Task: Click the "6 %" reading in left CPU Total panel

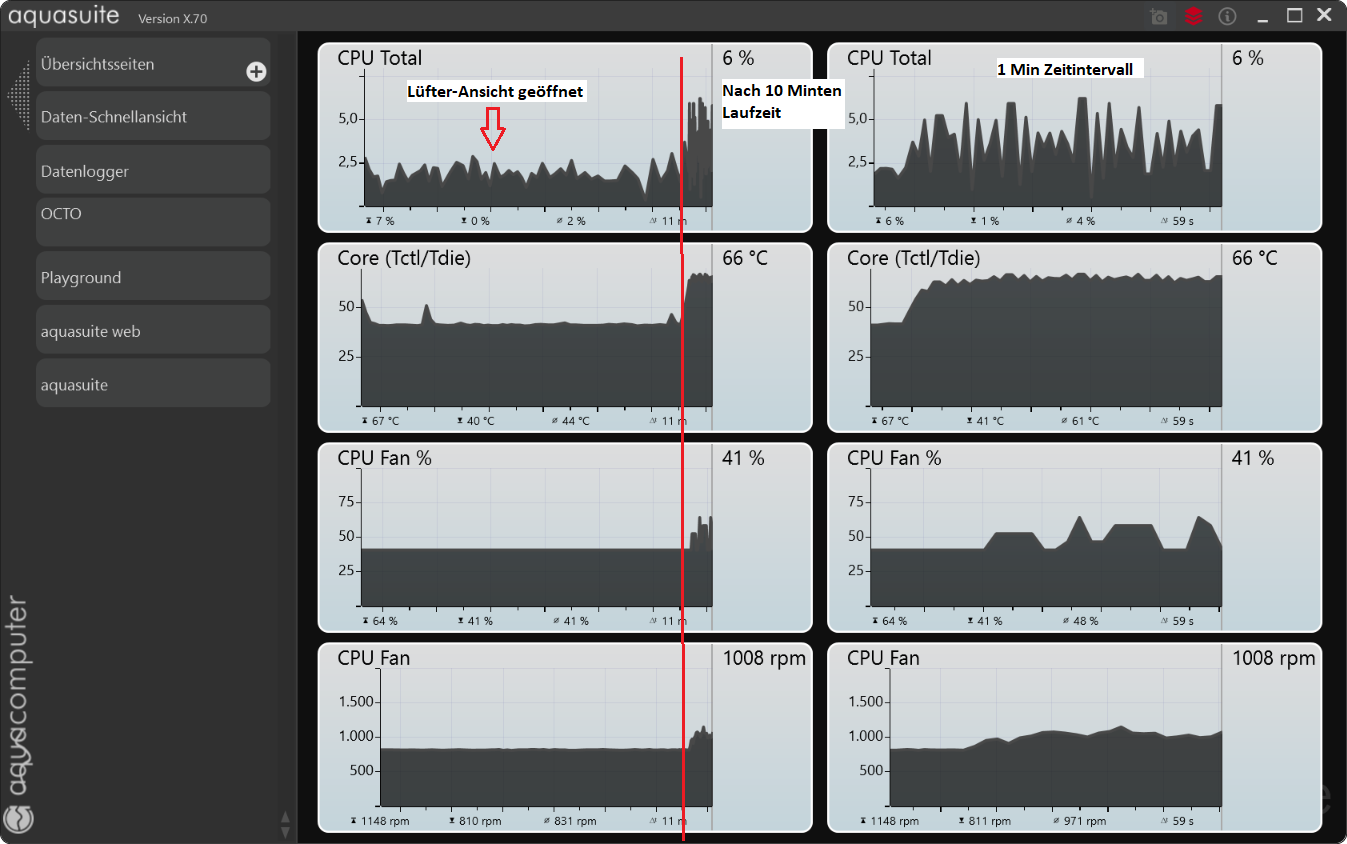Action: (738, 58)
